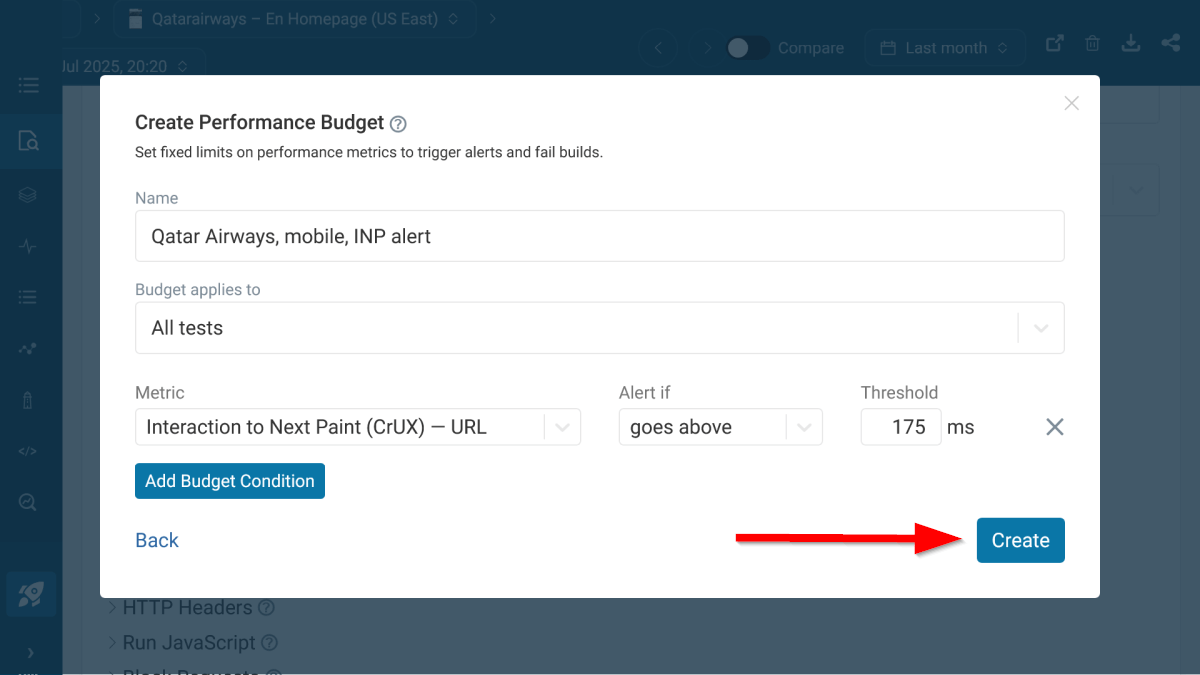1200x675 pixels.
Task: Open the 'Budget applies to' dropdown
Action: click(x=1040, y=327)
